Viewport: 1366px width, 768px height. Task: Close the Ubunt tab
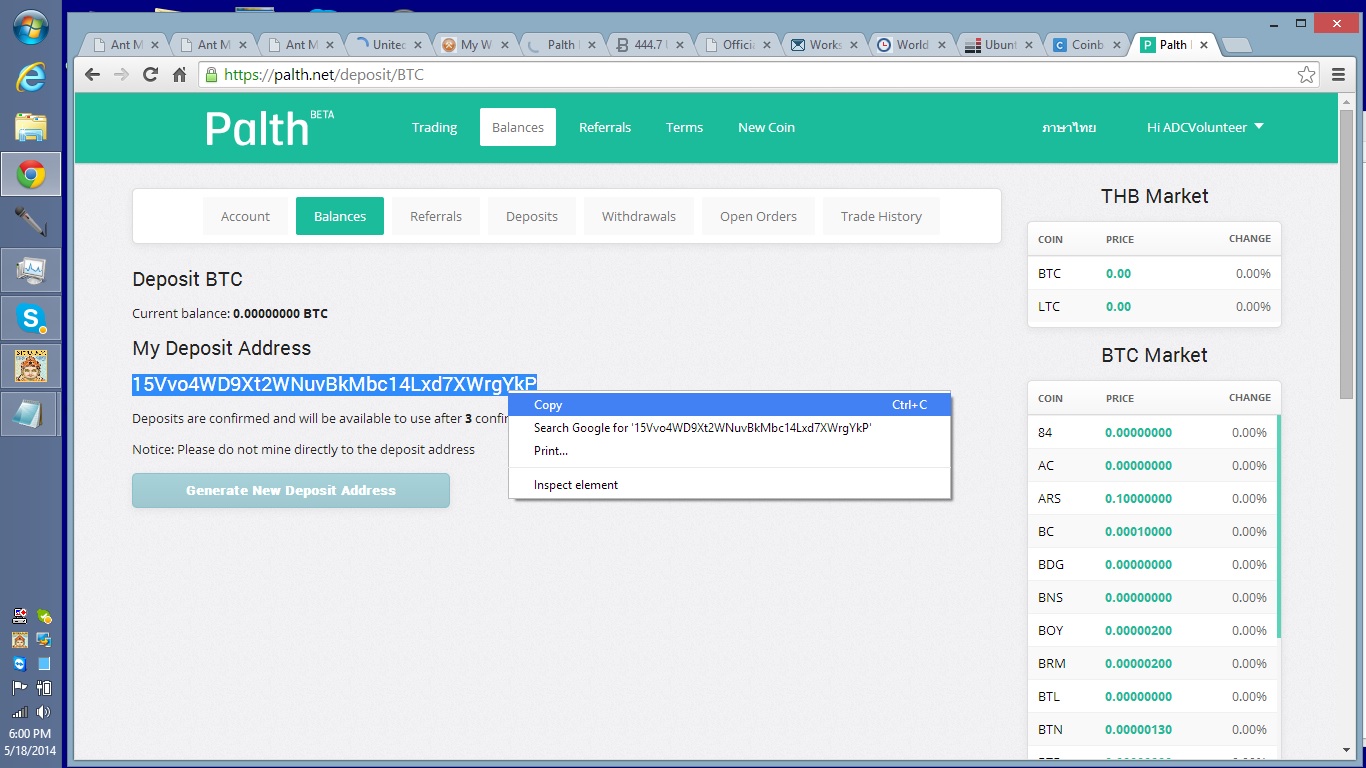pyautogui.click(x=1029, y=45)
